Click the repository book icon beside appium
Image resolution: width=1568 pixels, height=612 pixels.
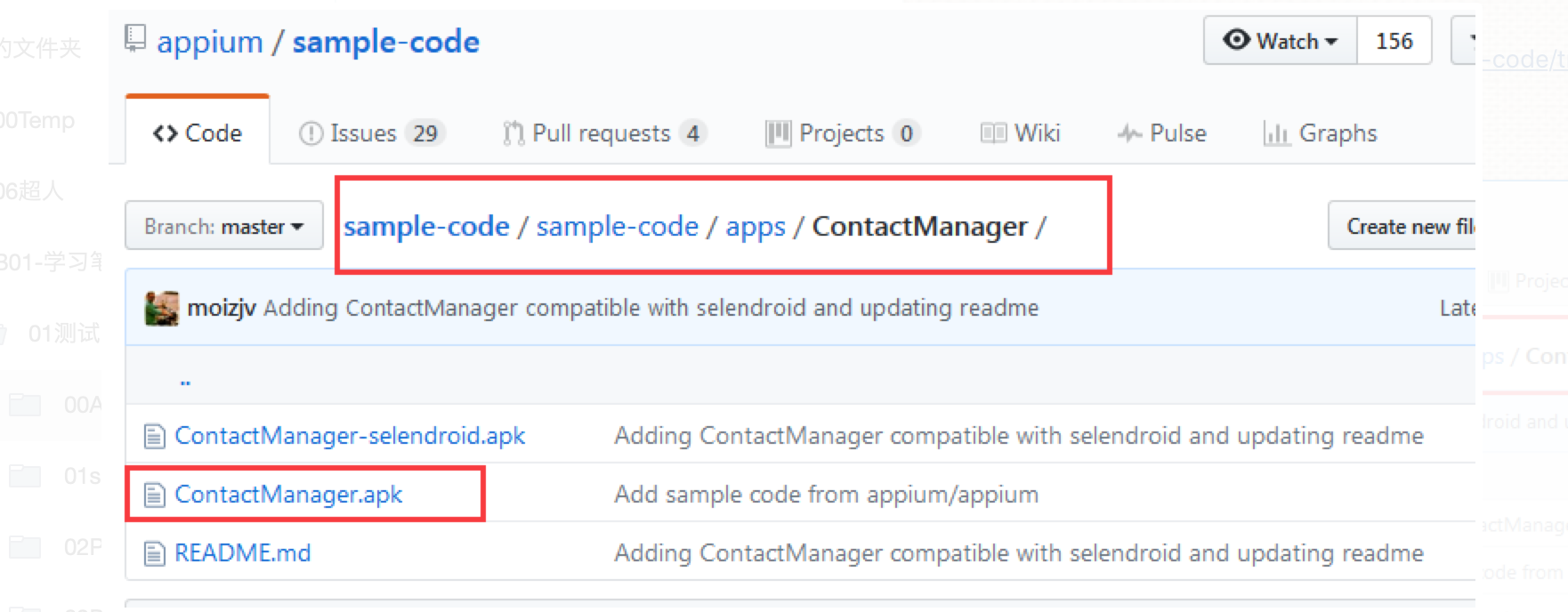pos(135,38)
